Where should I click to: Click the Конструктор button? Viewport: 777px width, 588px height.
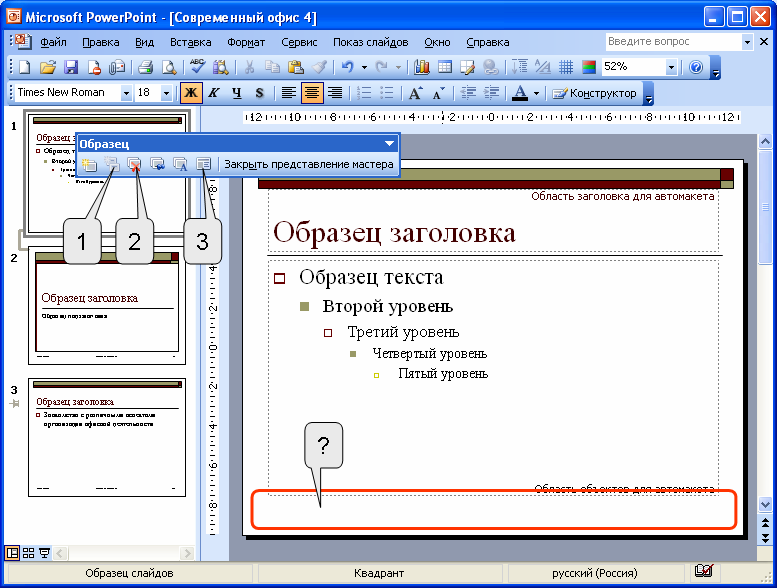(x=594, y=93)
